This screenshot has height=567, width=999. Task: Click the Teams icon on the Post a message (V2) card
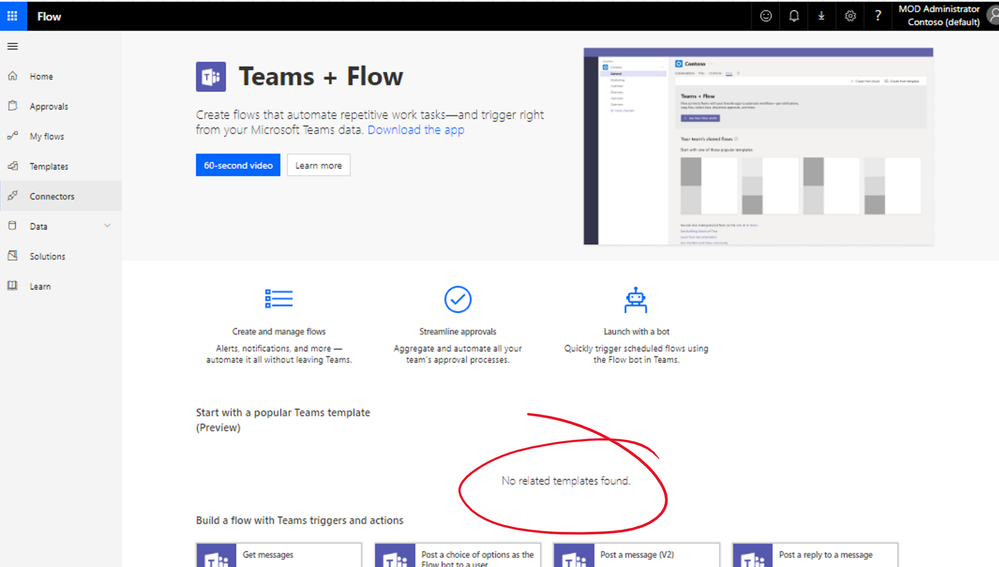pyautogui.click(x=574, y=556)
